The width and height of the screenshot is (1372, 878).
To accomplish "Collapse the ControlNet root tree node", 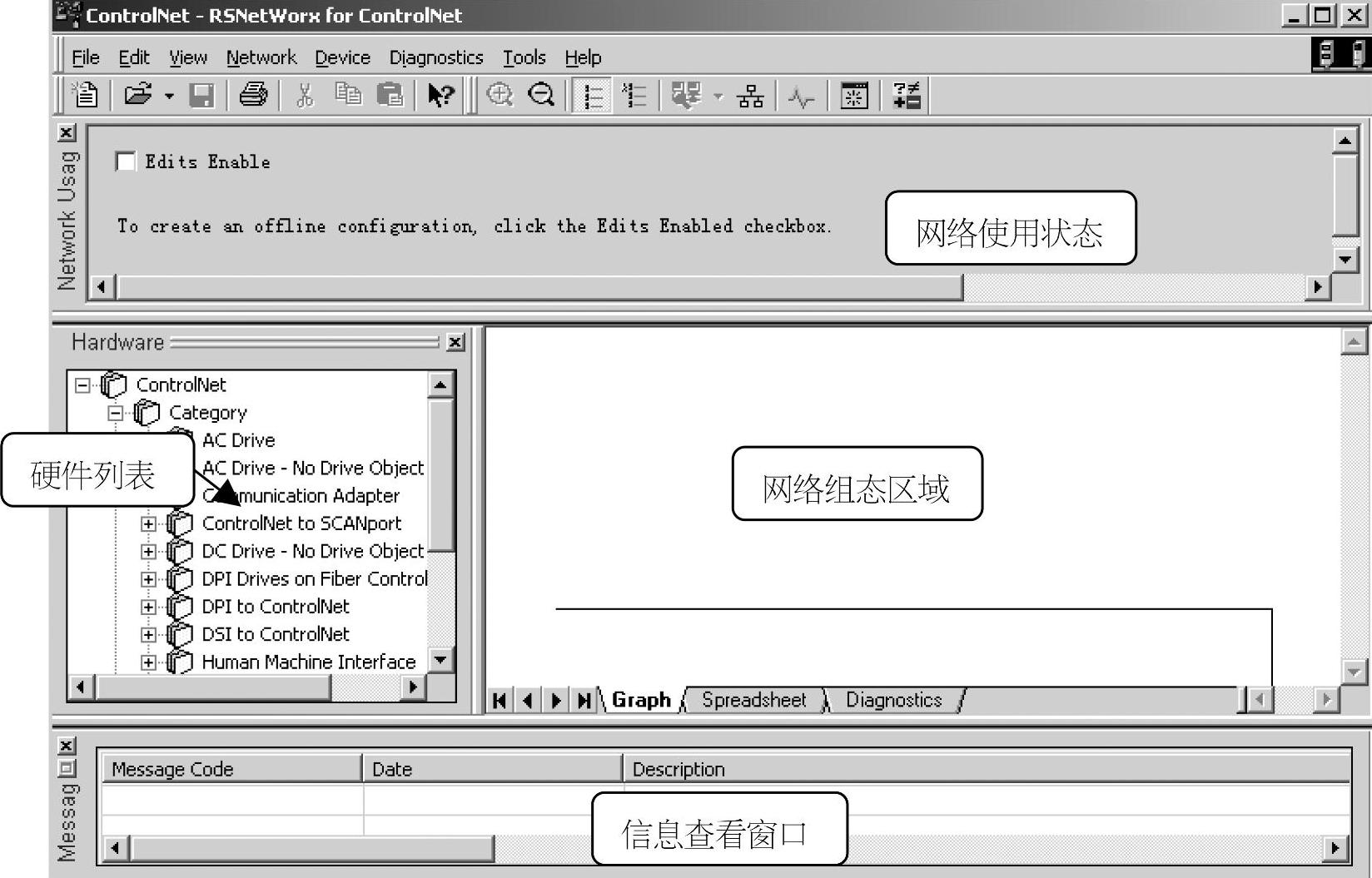I will [82, 385].
